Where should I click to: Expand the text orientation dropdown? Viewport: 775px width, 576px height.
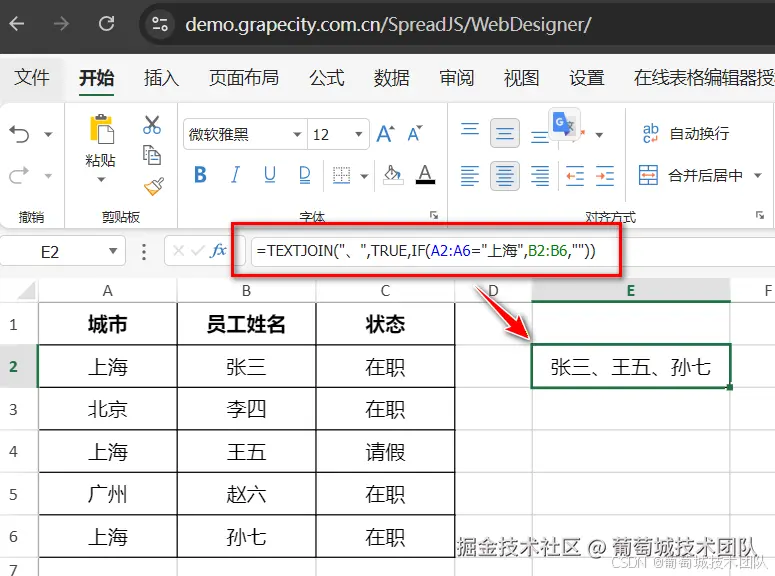(x=599, y=134)
